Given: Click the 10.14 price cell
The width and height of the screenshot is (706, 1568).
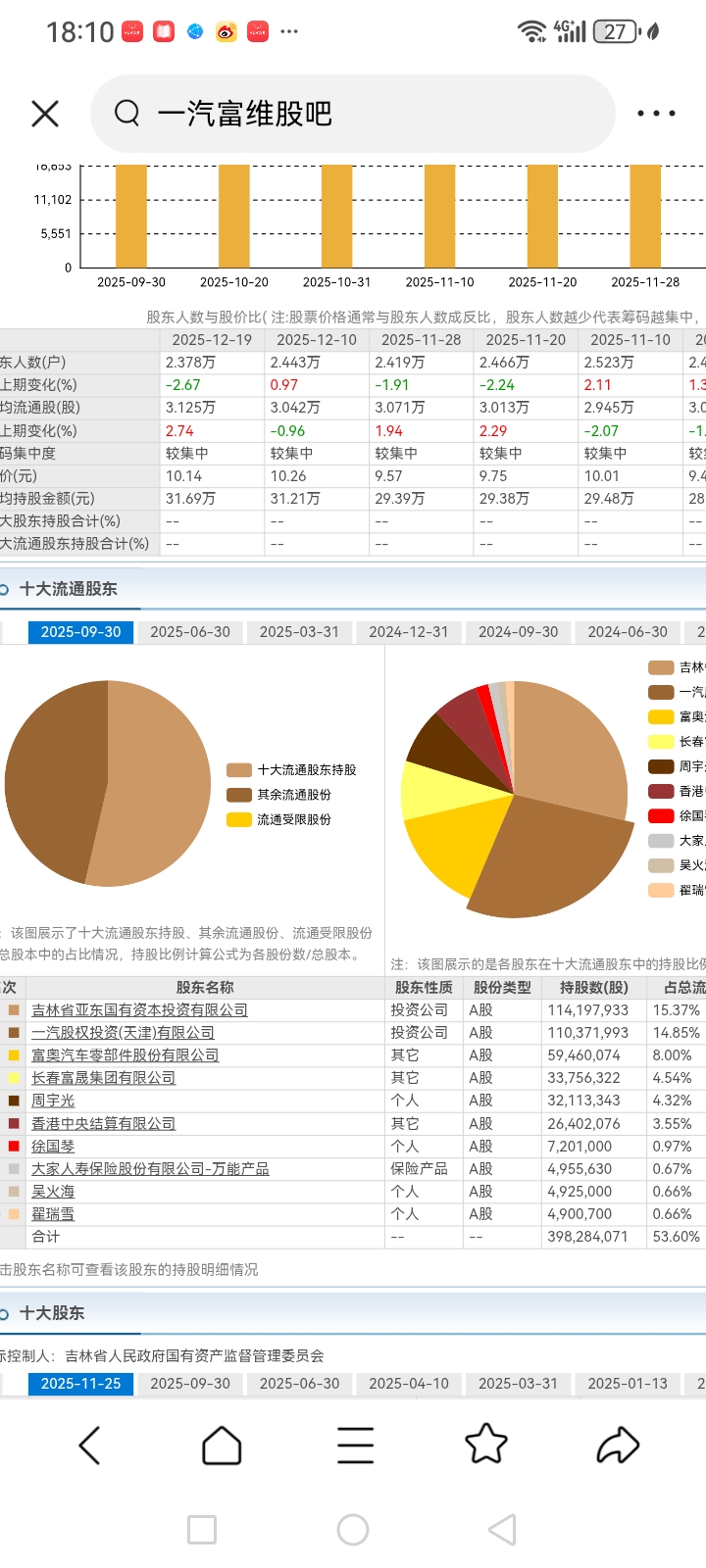Looking at the screenshot, I should [x=212, y=476].
